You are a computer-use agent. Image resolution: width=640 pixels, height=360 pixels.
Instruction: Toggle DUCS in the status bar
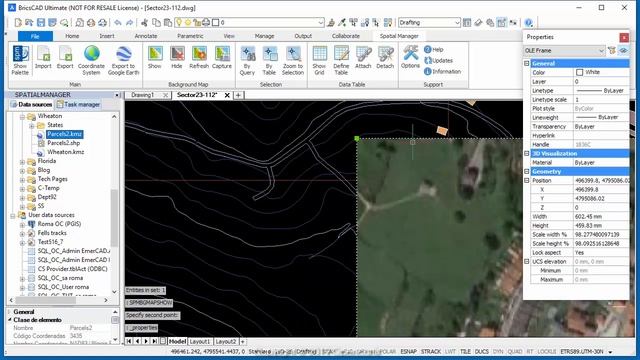point(482,351)
